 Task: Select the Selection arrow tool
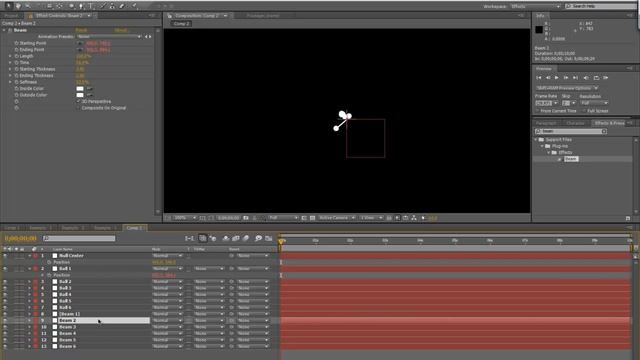pyautogui.click(x=9, y=6)
